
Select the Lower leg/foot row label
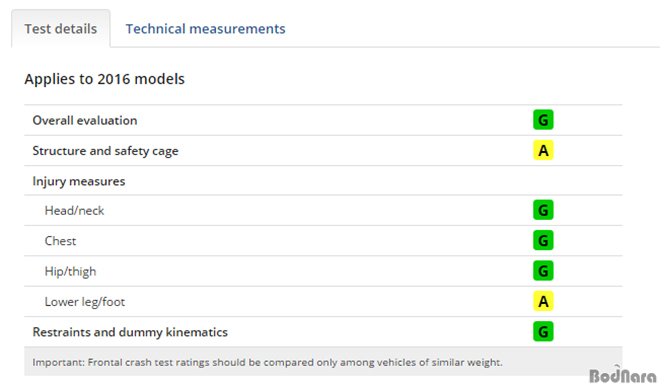tap(85, 302)
